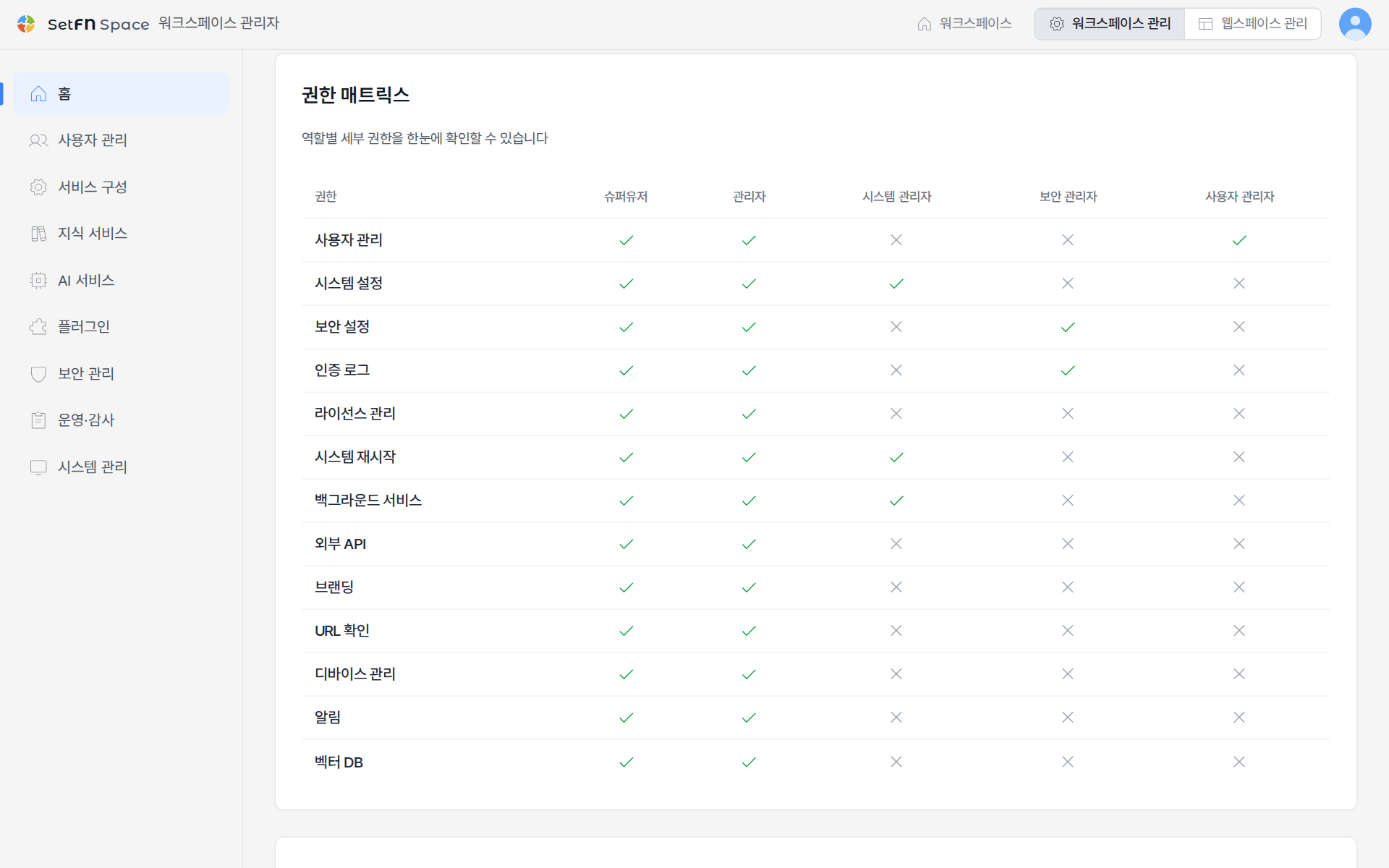This screenshot has height=868, width=1389.
Task: Open 사용자 관리 in the sidebar menu
Action: [x=93, y=140]
